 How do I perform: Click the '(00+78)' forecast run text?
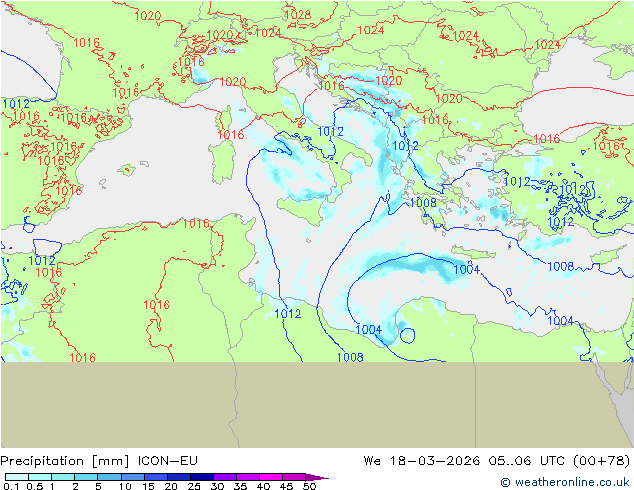click(x=601, y=461)
